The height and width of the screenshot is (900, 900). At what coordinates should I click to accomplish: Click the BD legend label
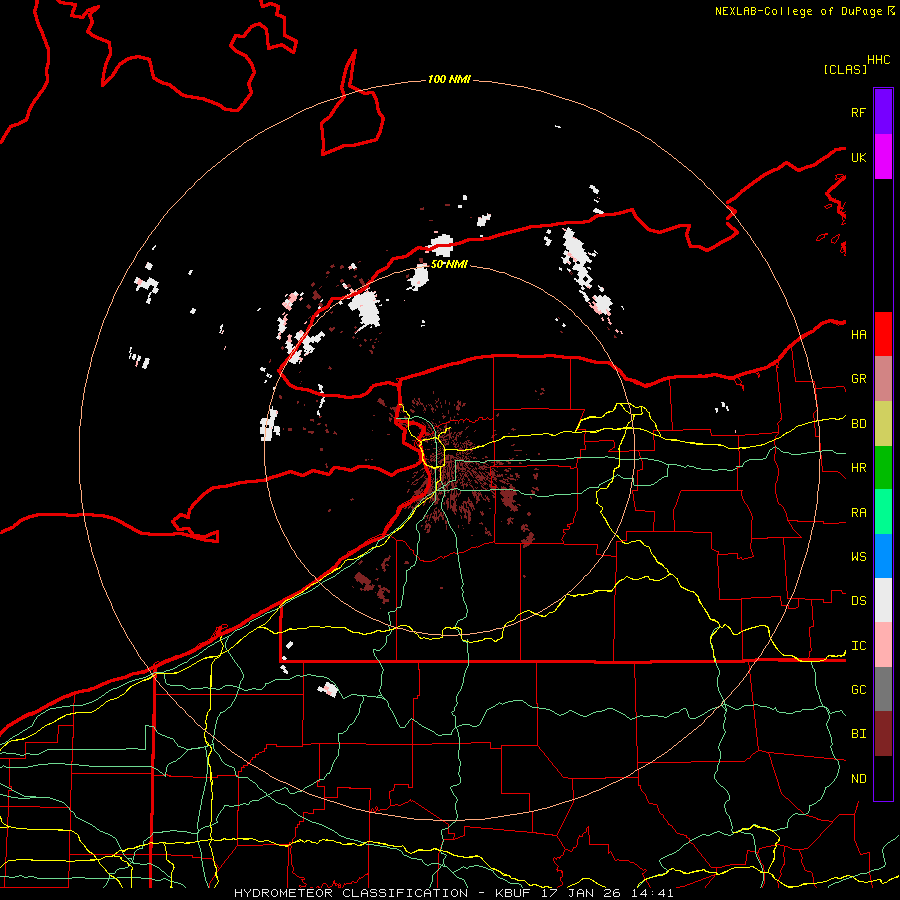tap(858, 424)
